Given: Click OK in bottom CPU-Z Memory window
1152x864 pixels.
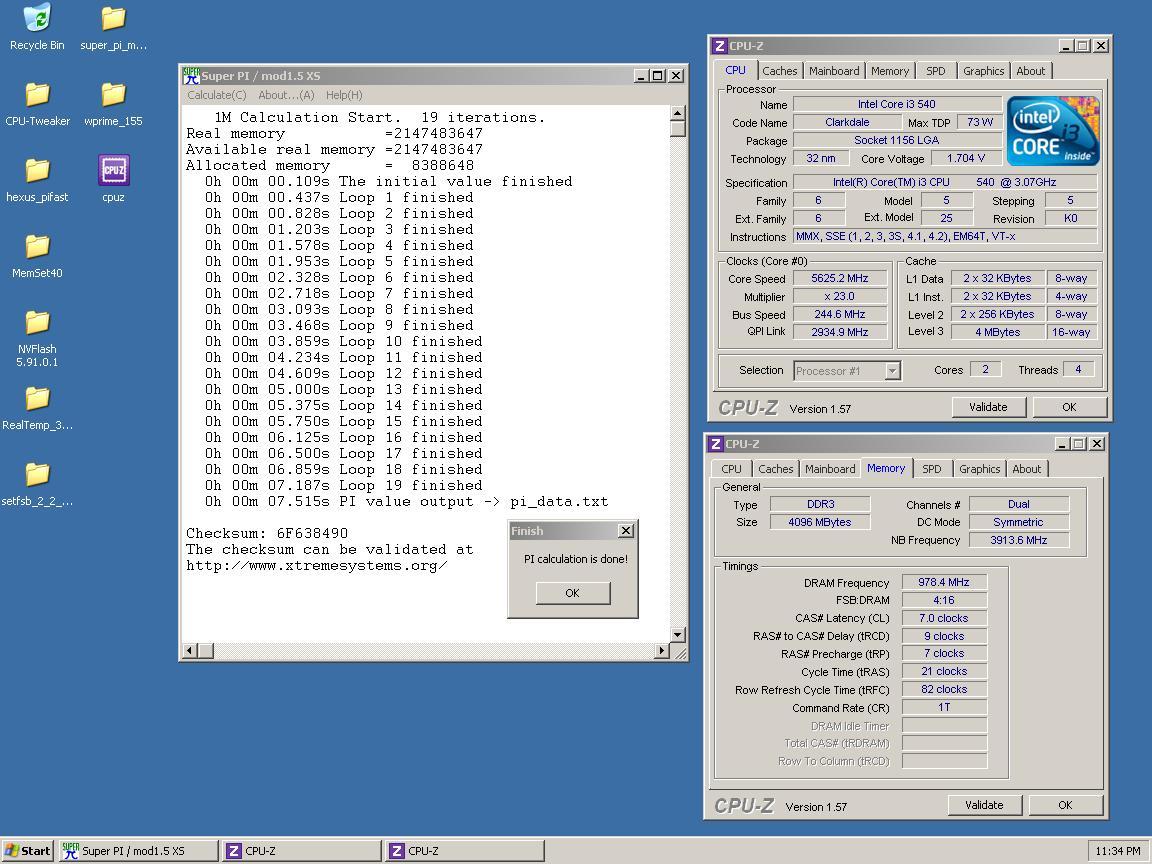Looking at the screenshot, I should coord(1065,805).
